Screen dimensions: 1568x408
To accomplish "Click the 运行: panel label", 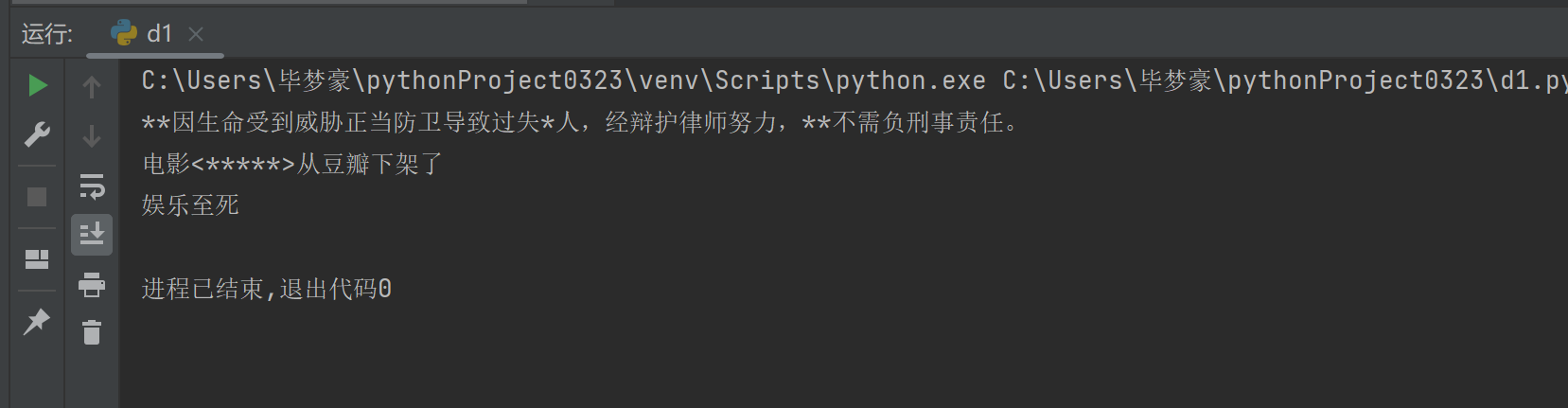I will 47,34.
